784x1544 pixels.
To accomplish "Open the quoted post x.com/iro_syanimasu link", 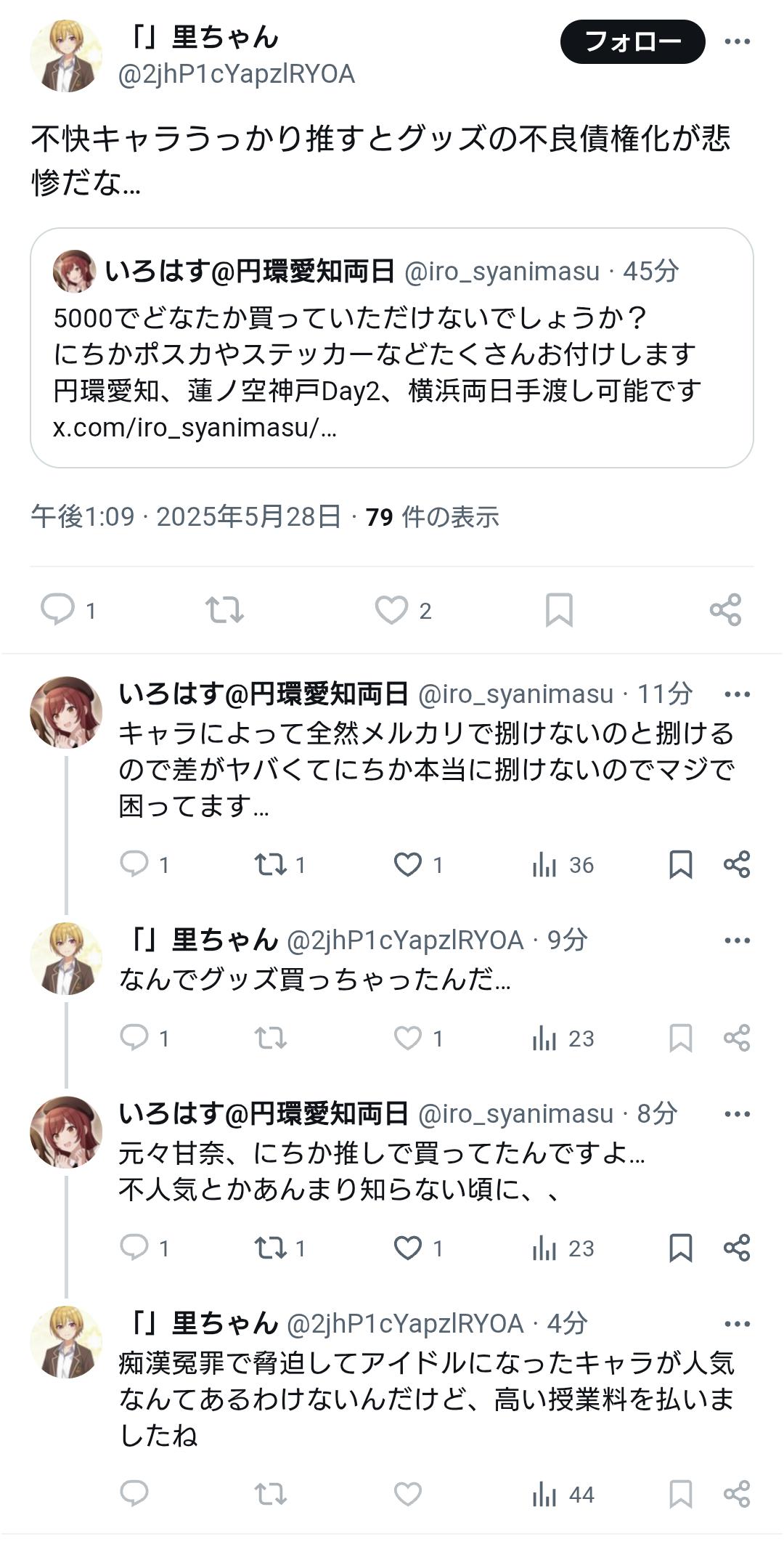I will tap(195, 428).
